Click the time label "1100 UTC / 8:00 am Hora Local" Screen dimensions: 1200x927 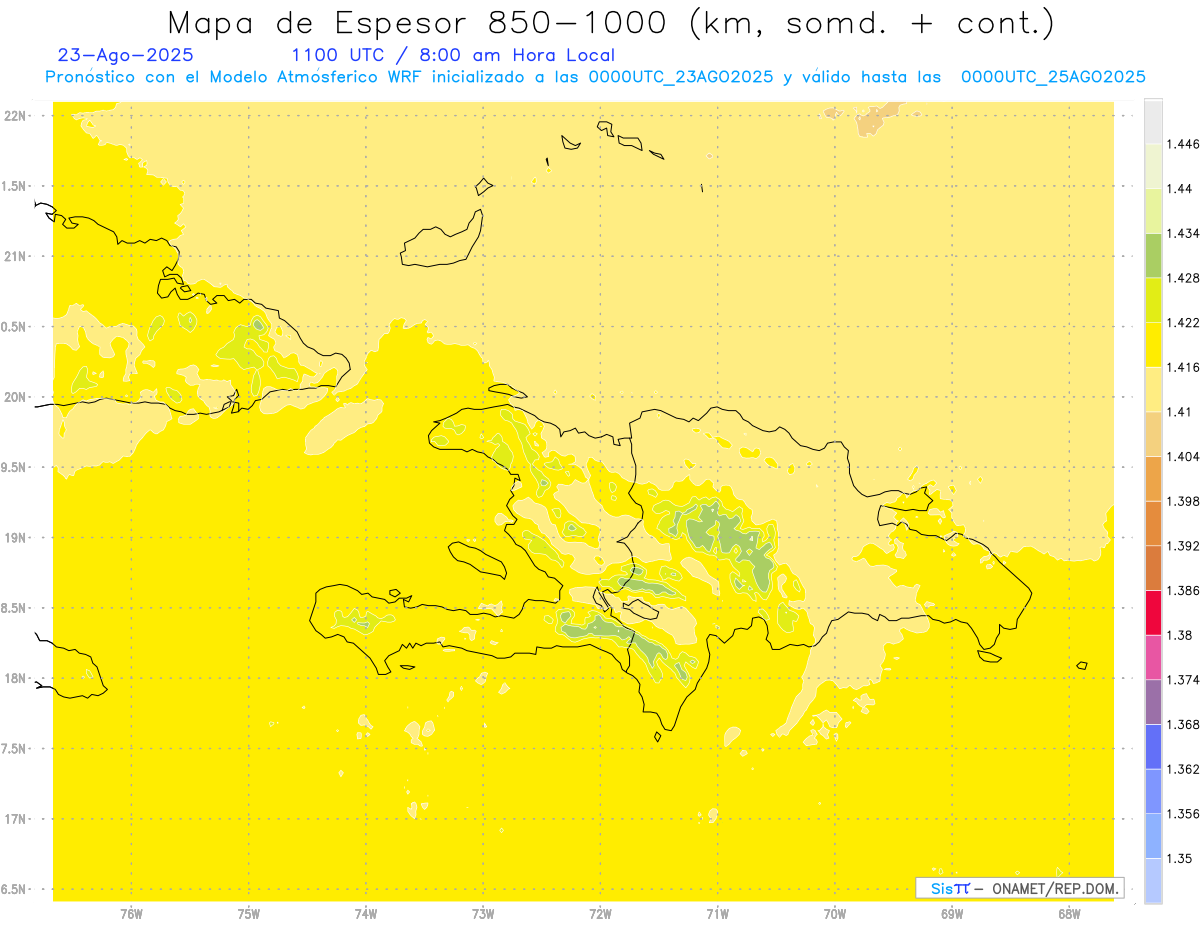point(453,55)
